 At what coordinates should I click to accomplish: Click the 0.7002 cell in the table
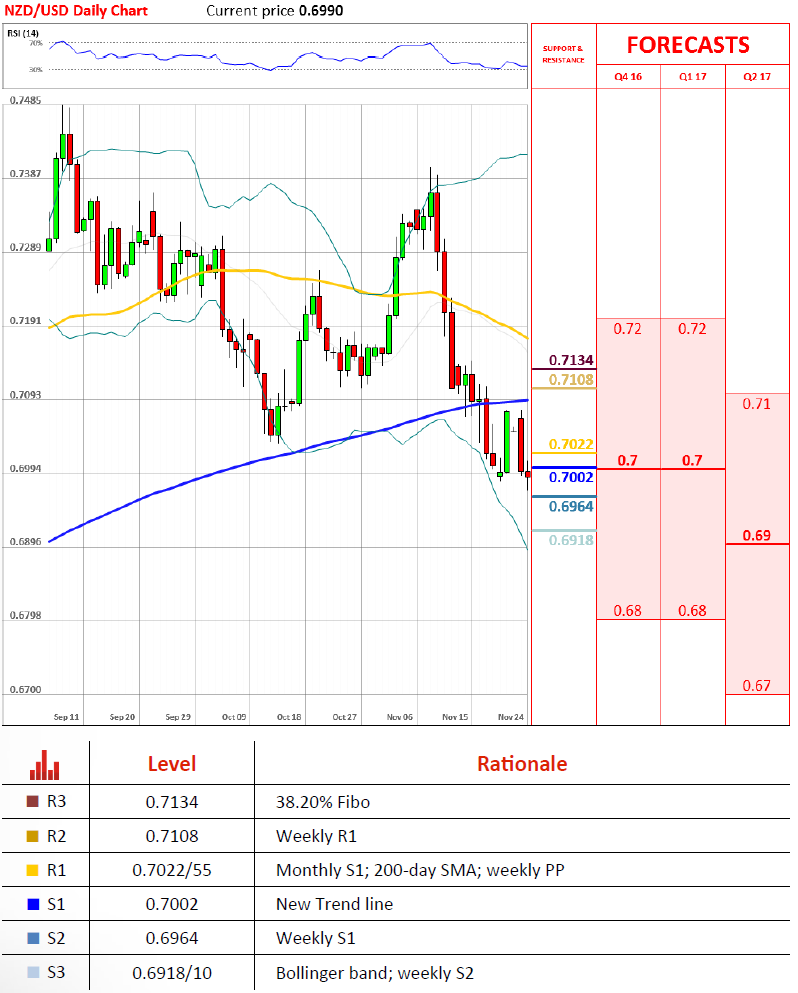(172, 904)
